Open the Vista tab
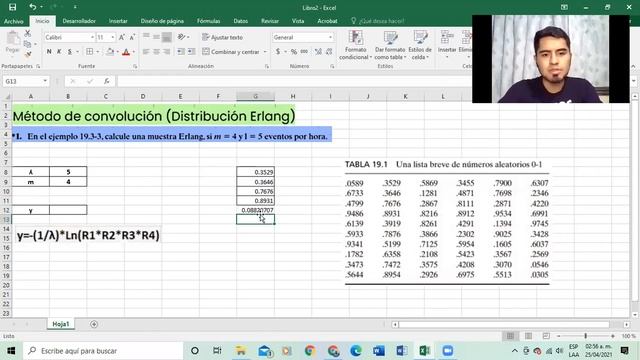This screenshot has width=640, height=360. pyautogui.click(x=298, y=21)
